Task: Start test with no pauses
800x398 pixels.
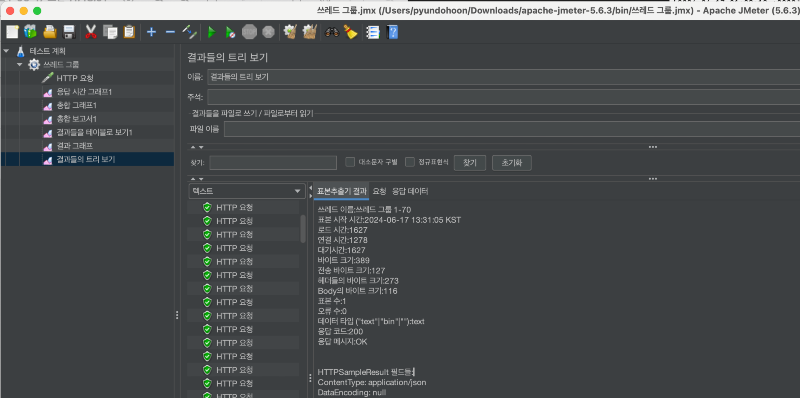Action: click(x=230, y=32)
